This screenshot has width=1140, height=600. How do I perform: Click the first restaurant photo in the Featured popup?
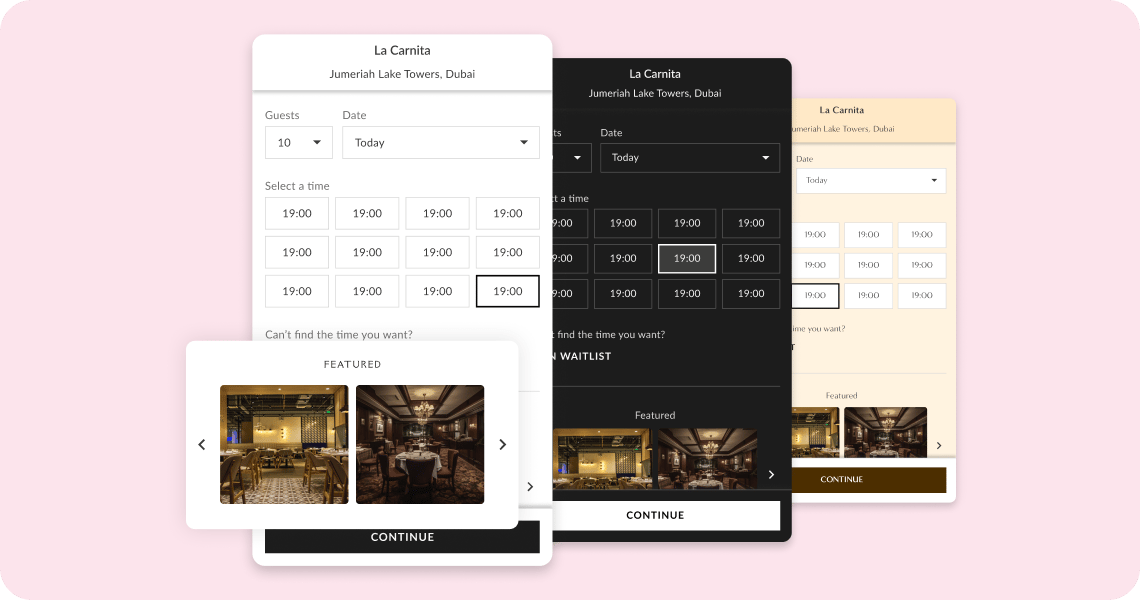[x=284, y=444]
